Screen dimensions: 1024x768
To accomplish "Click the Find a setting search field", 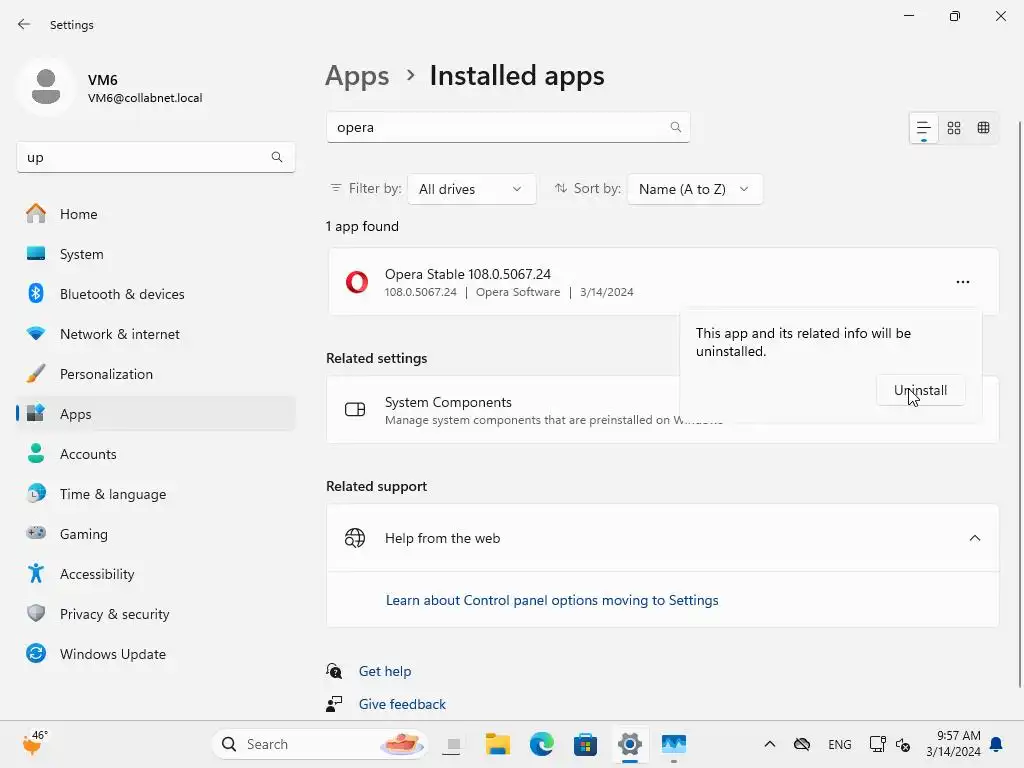I will [x=140, y=157].
